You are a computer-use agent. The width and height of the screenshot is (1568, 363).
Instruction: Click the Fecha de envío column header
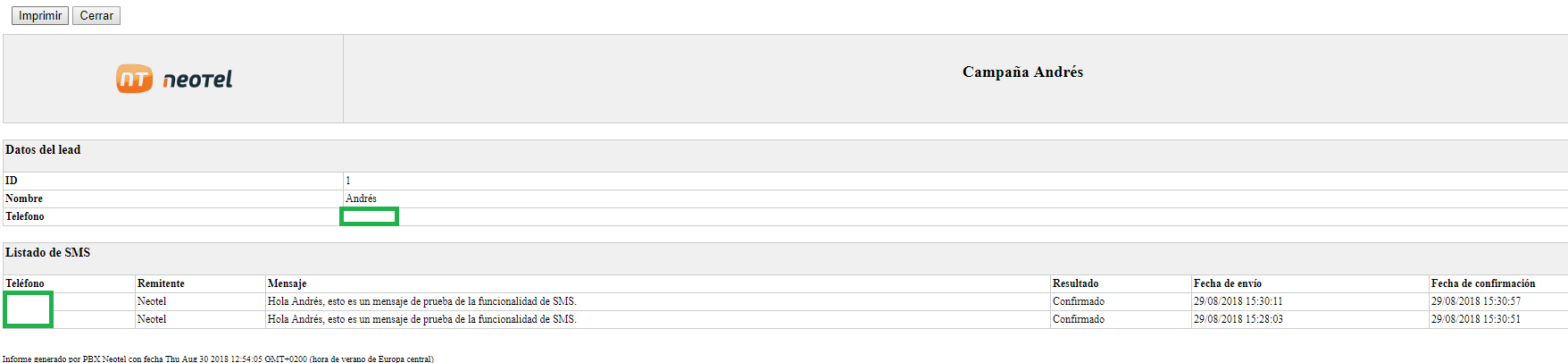pos(1227,283)
